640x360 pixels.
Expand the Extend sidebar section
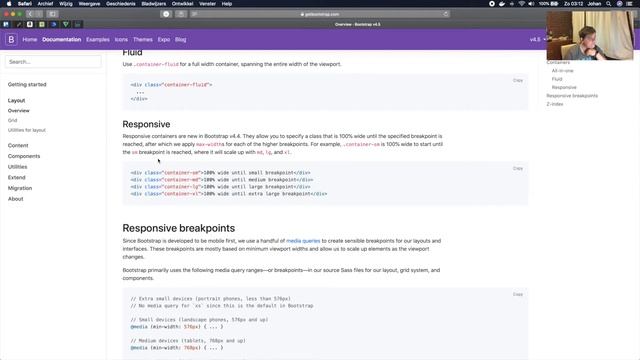tap(16, 177)
